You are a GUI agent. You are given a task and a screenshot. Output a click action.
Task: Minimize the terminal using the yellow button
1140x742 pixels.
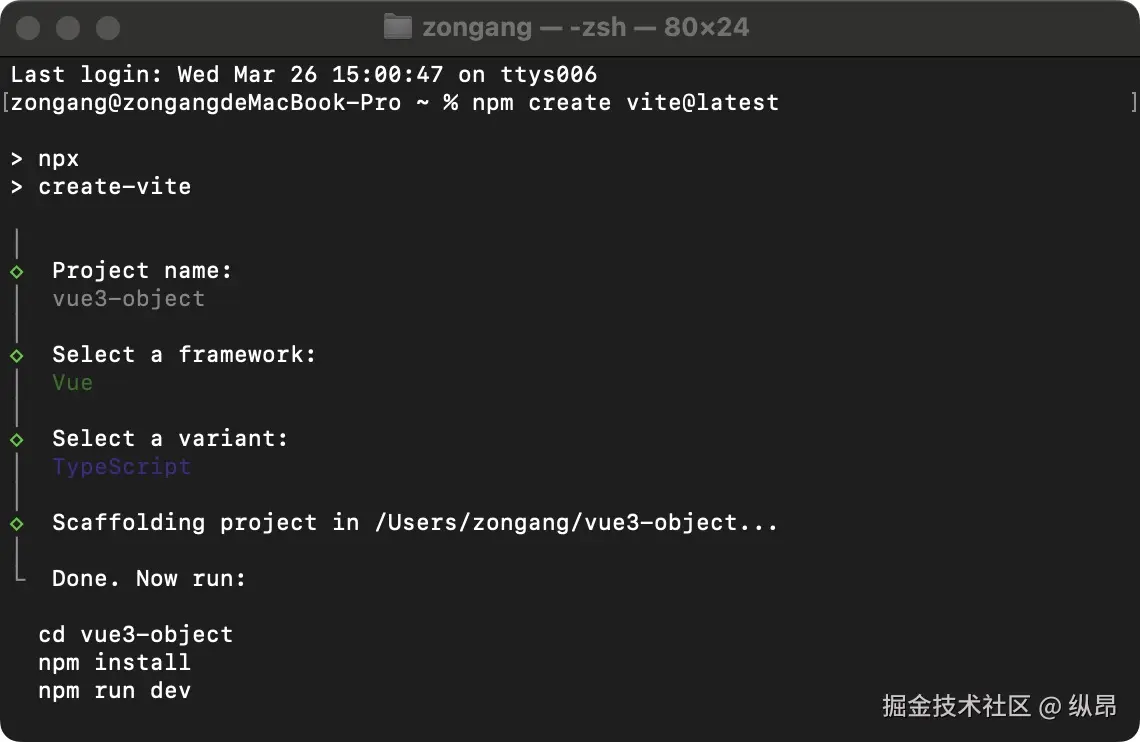(68, 28)
